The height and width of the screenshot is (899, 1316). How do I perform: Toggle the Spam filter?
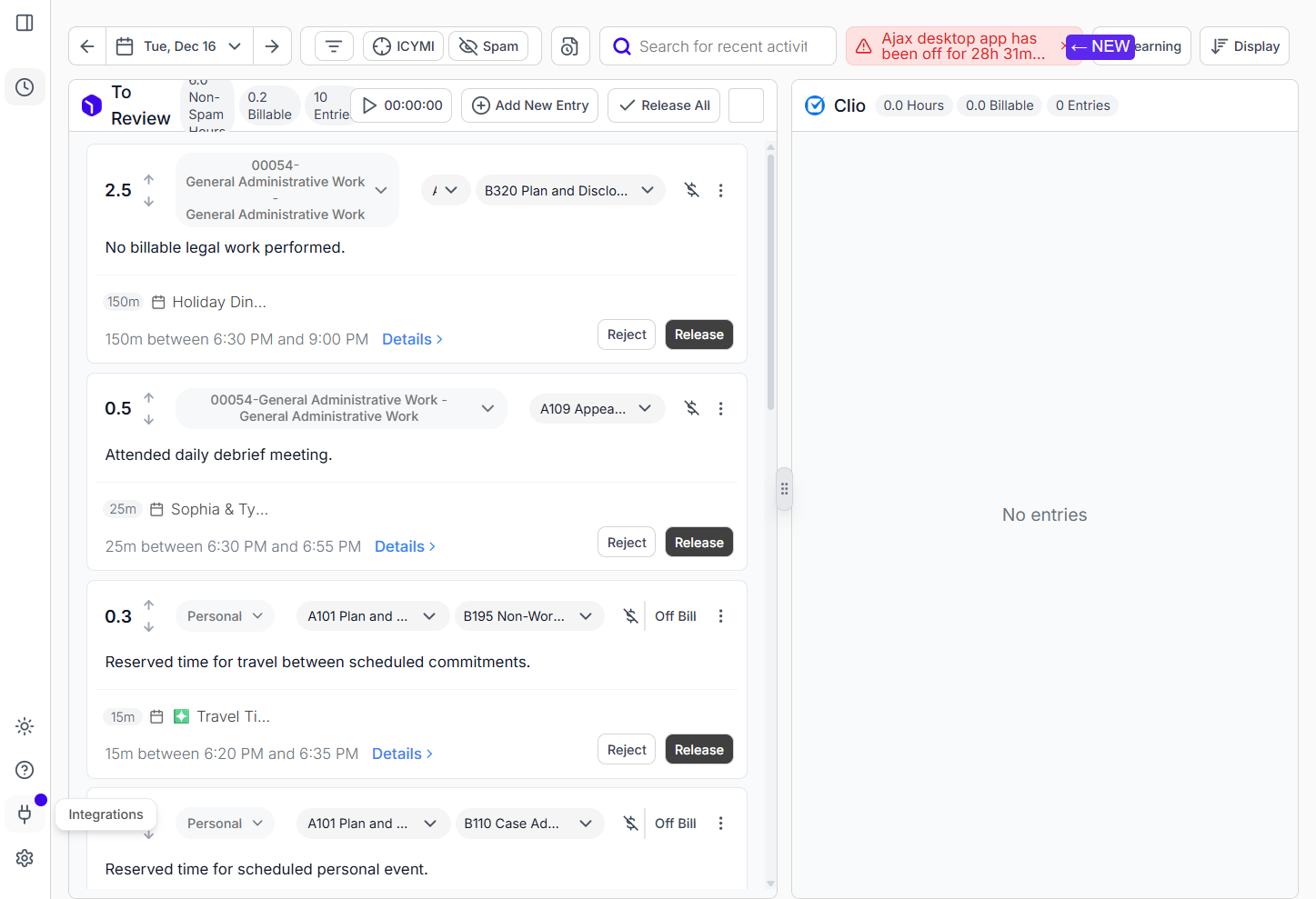tap(488, 46)
